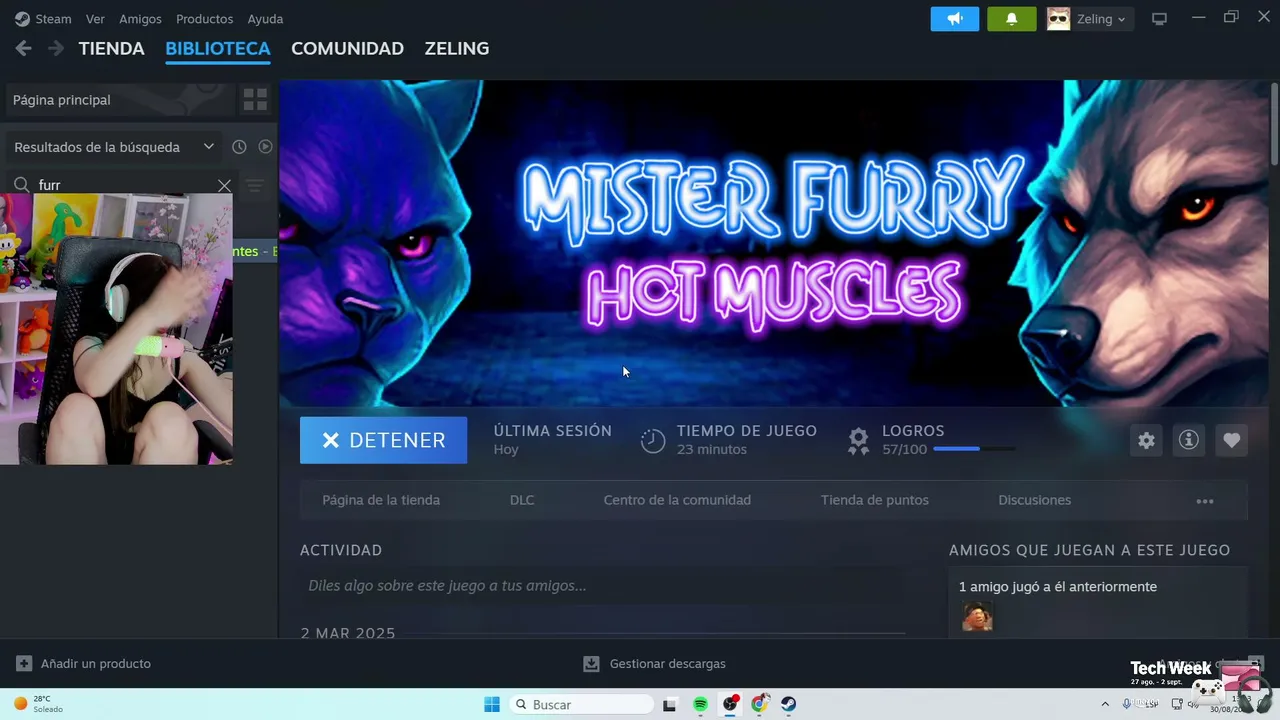Open the Ayuda menu
The image size is (1280, 720).
click(x=265, y=19)
